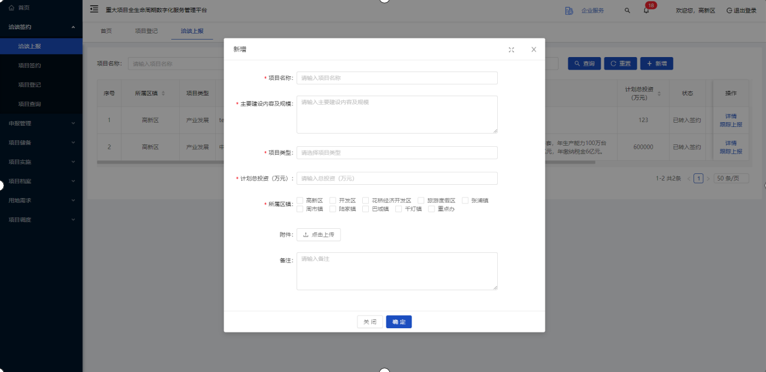The height and width of the screenshot is (372, 766).
Task: Click 详情 link in row 600000
Action: point(730,143)
